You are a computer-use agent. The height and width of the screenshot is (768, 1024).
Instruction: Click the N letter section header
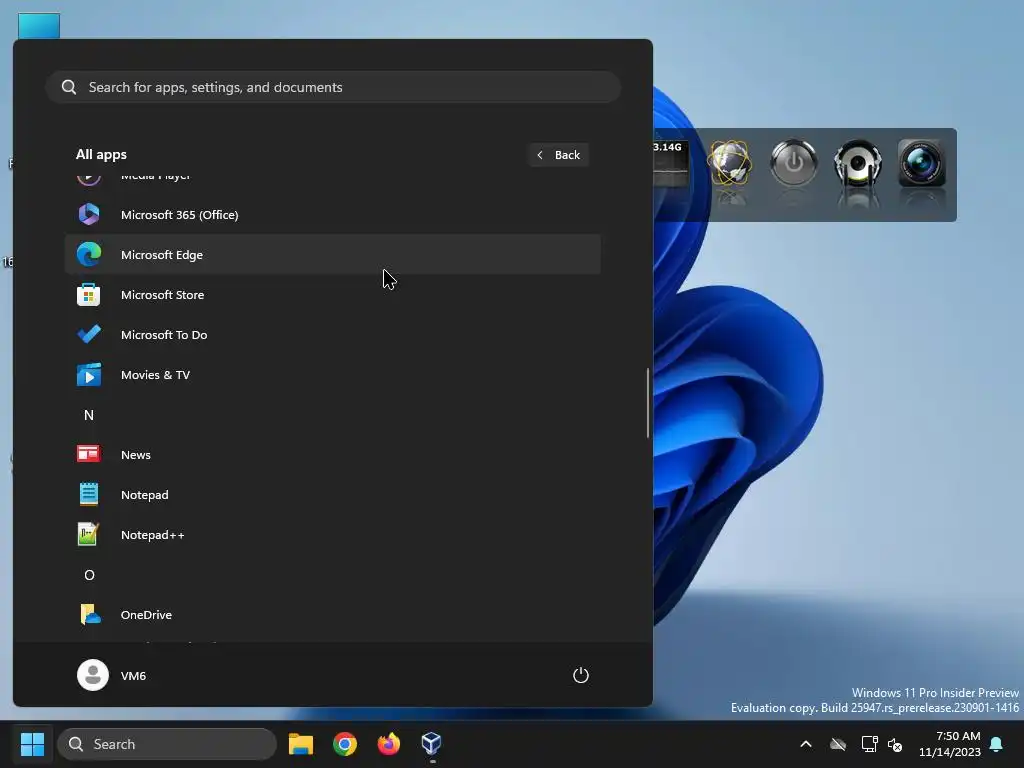(x=89, y=415)
